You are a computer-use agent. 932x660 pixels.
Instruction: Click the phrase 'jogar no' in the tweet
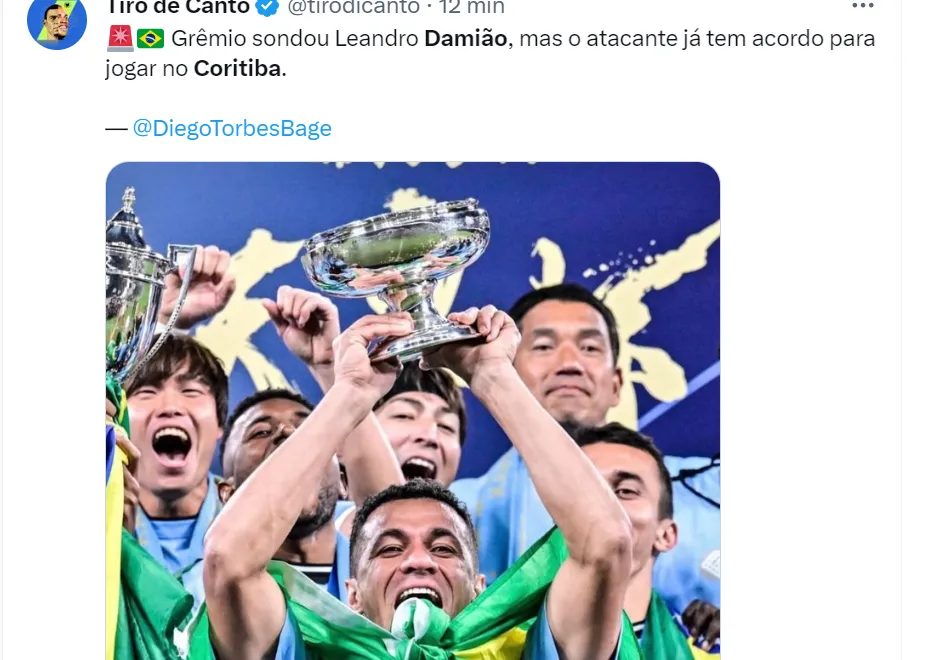click(x=147, y=69)
